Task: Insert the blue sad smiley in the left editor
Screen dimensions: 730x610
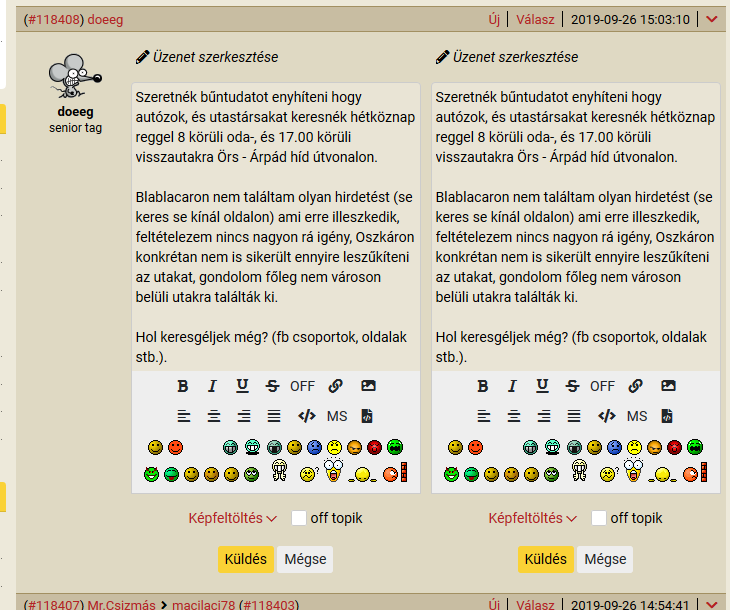Action: point(314,447)
